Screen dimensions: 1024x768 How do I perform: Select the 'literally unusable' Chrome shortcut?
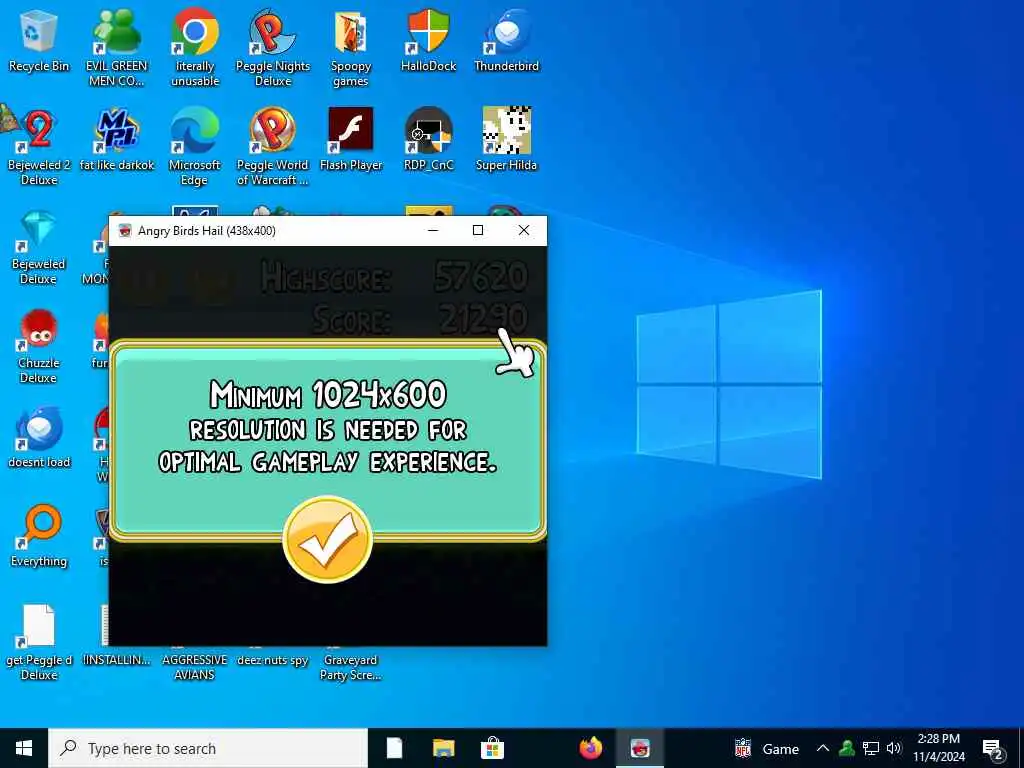point(195,48)
